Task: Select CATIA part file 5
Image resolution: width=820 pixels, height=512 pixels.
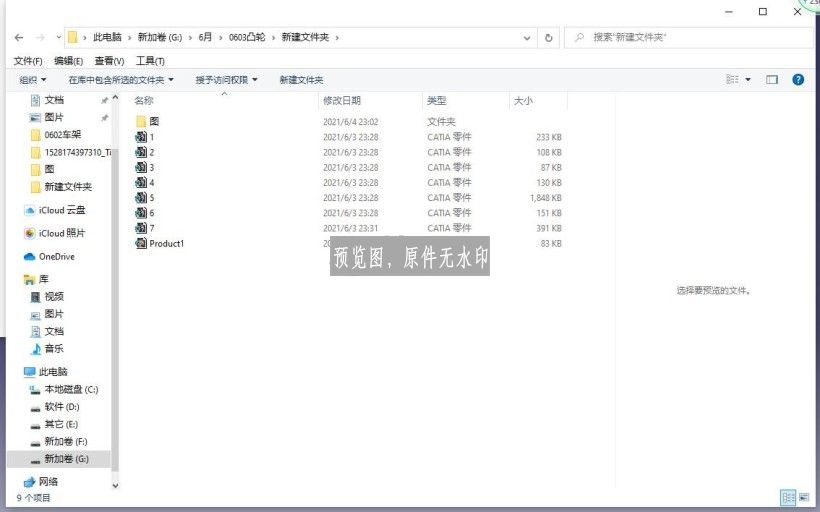Action: 144,198
